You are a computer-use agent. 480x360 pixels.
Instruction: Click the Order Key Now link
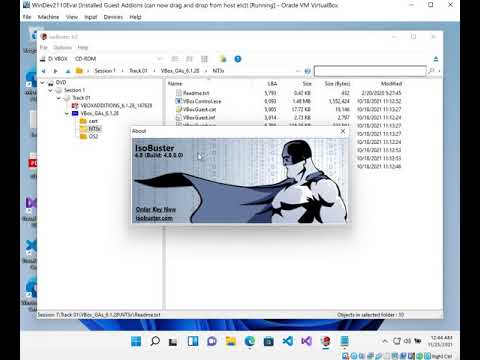click(x=156, y=210)
